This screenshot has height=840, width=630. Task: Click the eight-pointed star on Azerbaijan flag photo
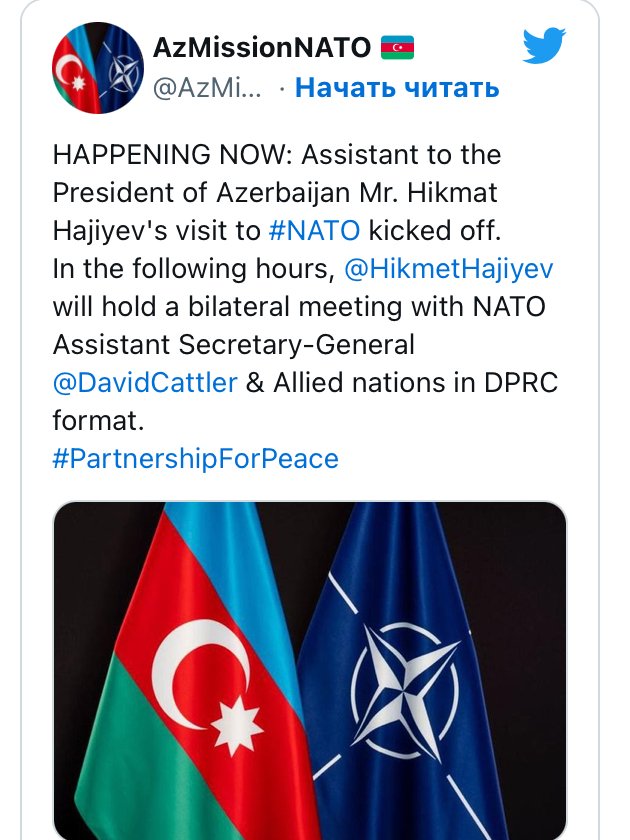[238, 717]
